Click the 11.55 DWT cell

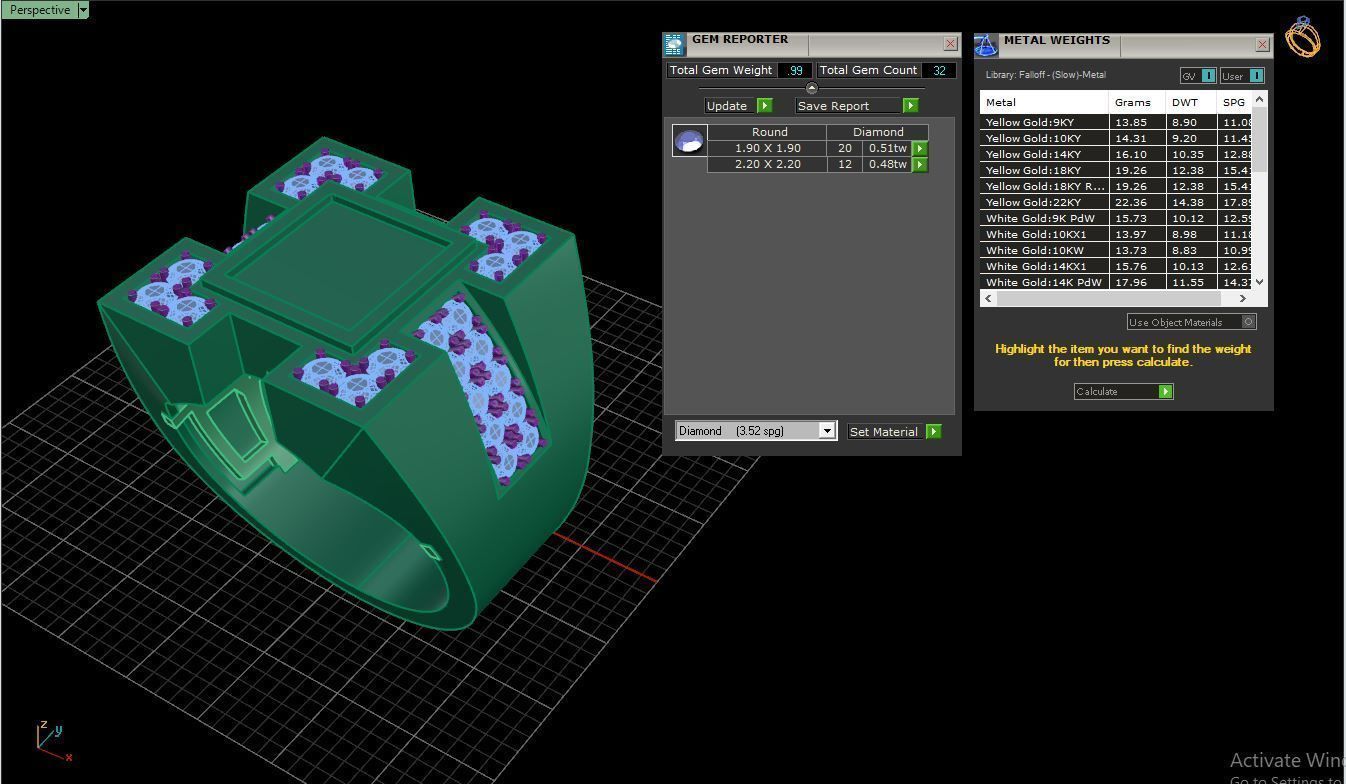pyautogui.click(x=1191, y=282)
